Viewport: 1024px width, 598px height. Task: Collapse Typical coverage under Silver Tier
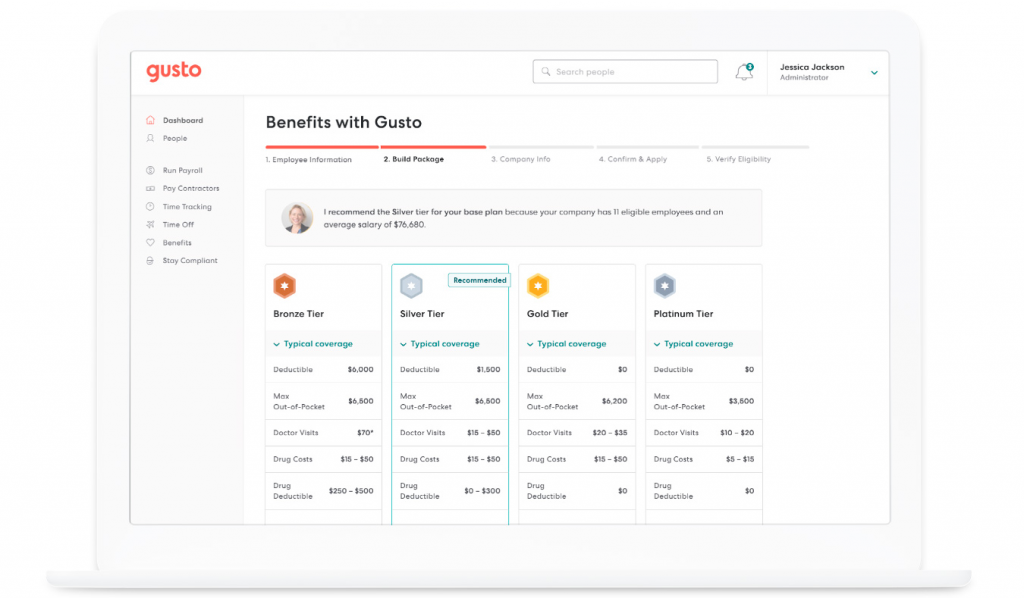click(x=440, y=344)
